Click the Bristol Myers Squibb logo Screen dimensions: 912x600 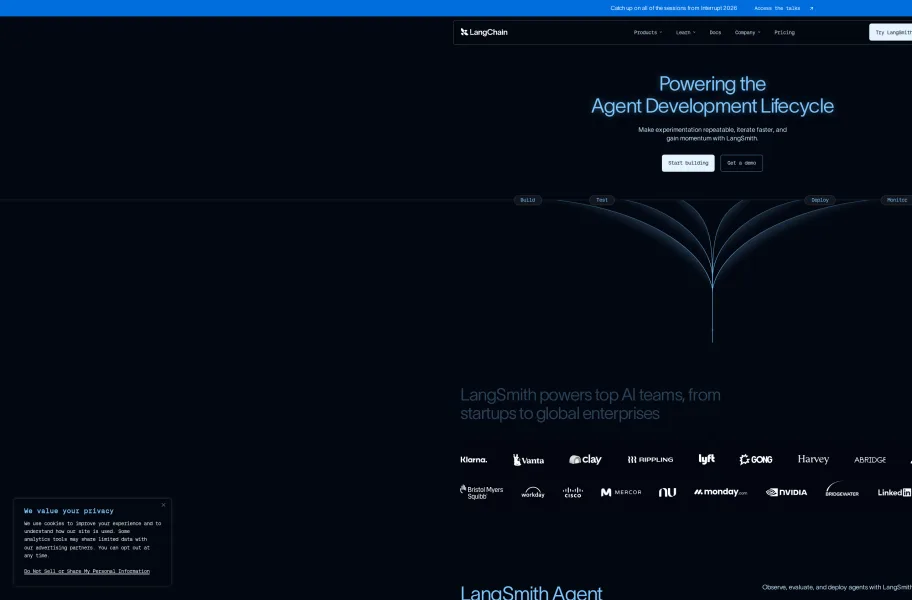pos(482,492)
